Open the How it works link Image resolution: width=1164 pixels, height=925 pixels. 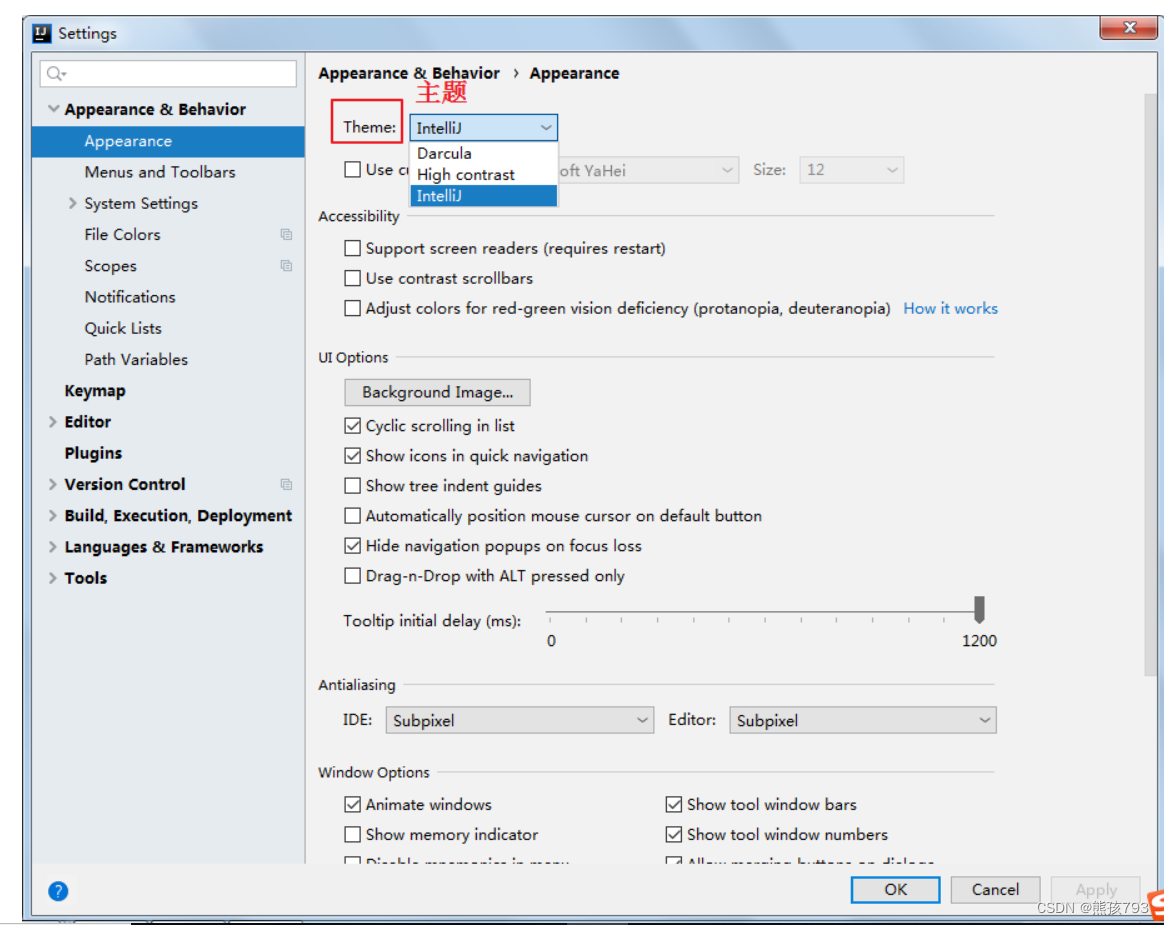[x=950, y=308]
